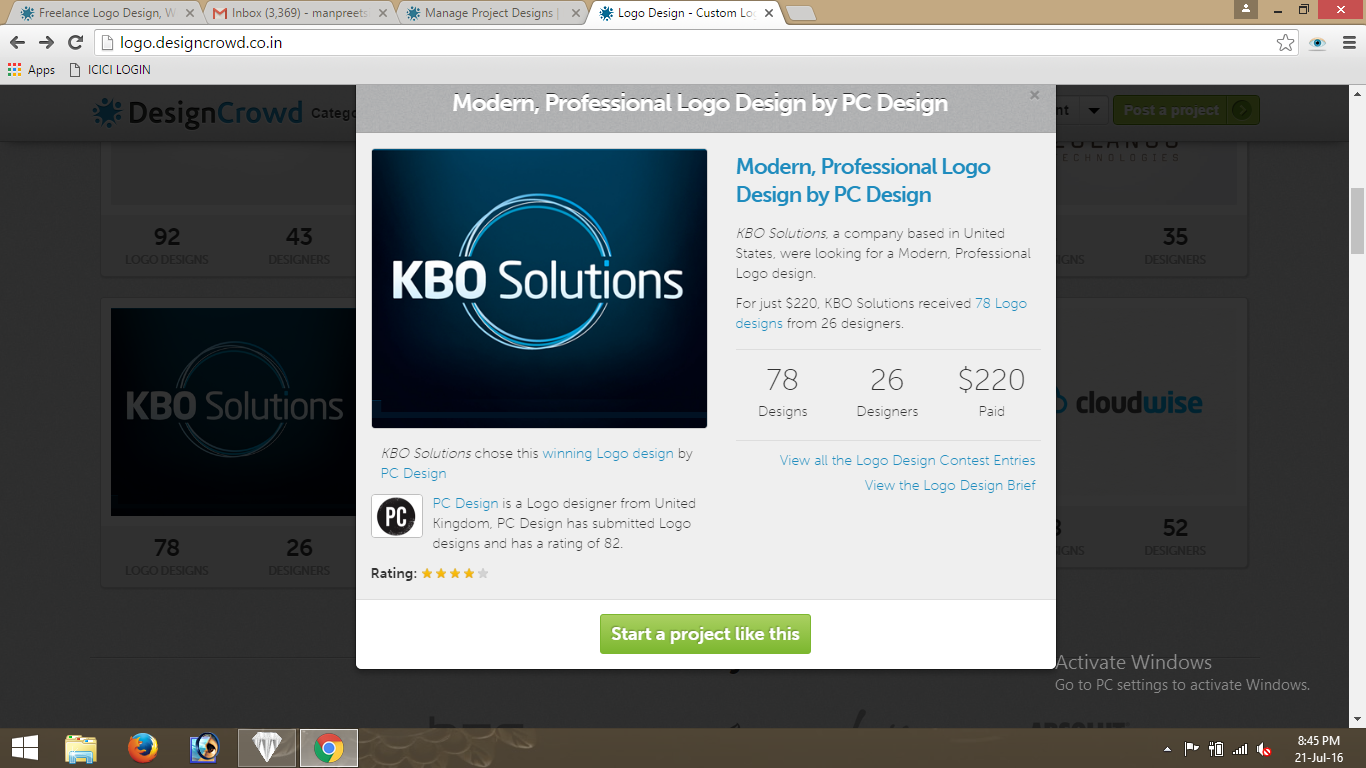This screenshot has width=1366, height=768.
Task: Open View all the Logo Design Contest Entries
Action: [x=907, y=460]
